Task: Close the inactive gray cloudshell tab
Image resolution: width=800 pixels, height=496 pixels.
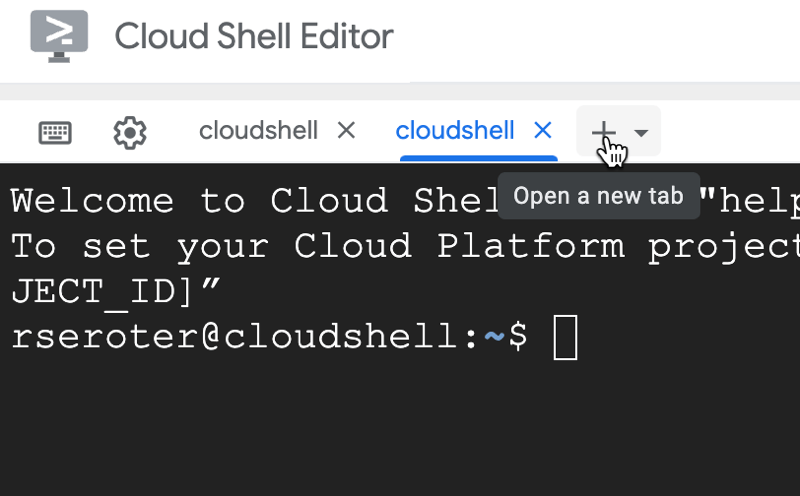Action: click(346, 130)
